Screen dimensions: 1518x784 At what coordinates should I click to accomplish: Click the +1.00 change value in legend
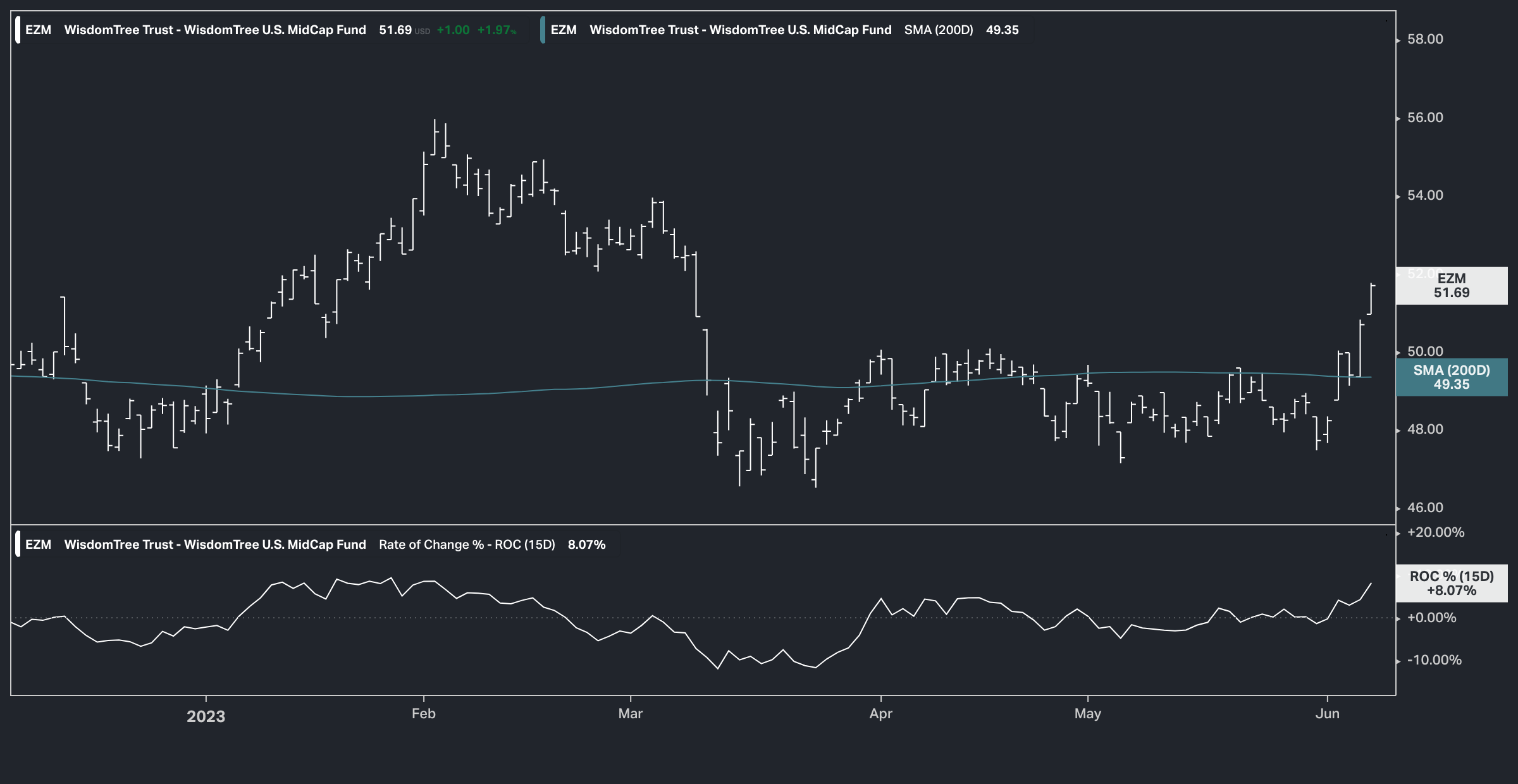tap(454, 30)
